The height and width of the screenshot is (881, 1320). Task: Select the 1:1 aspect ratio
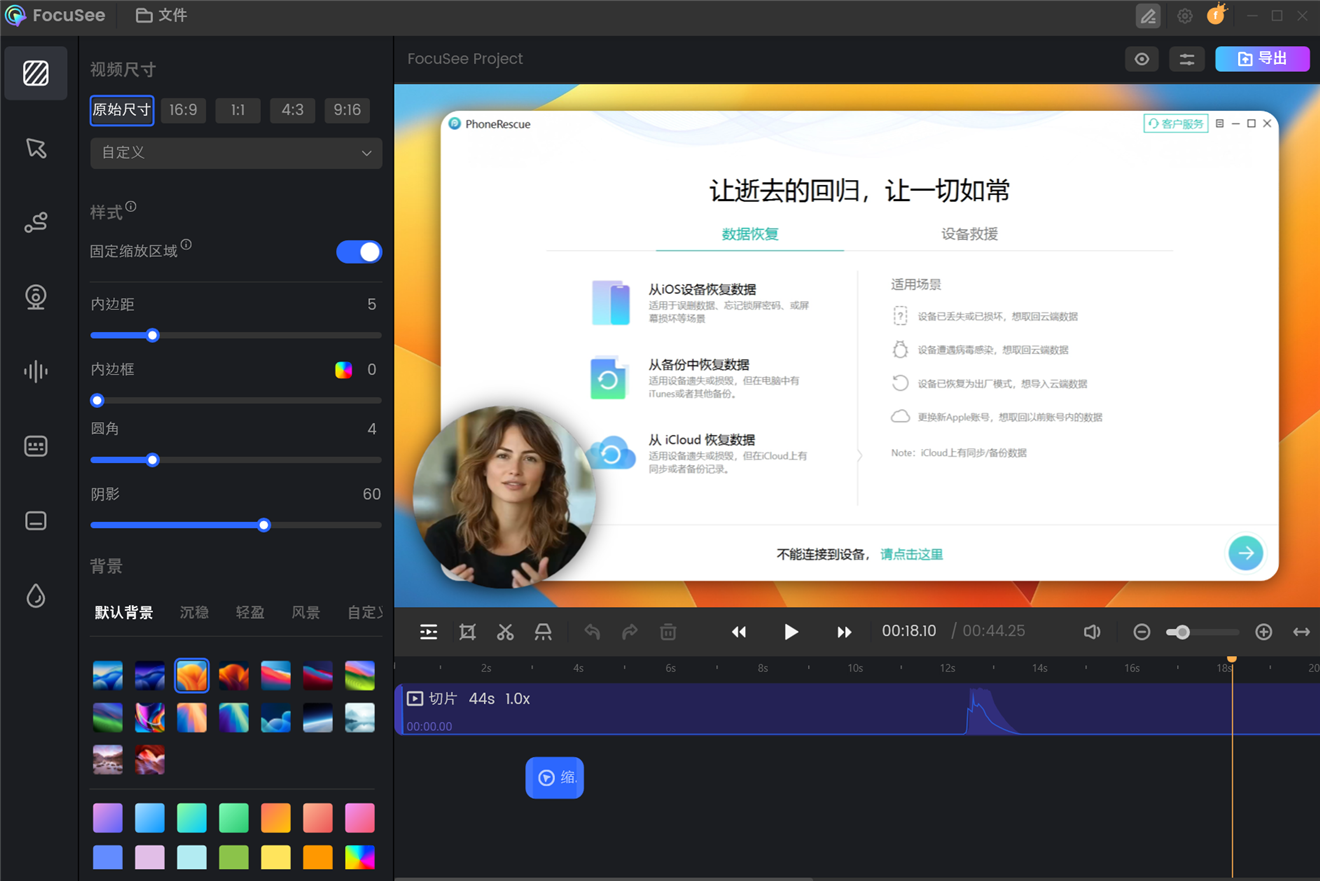click(x=238, y=110)
